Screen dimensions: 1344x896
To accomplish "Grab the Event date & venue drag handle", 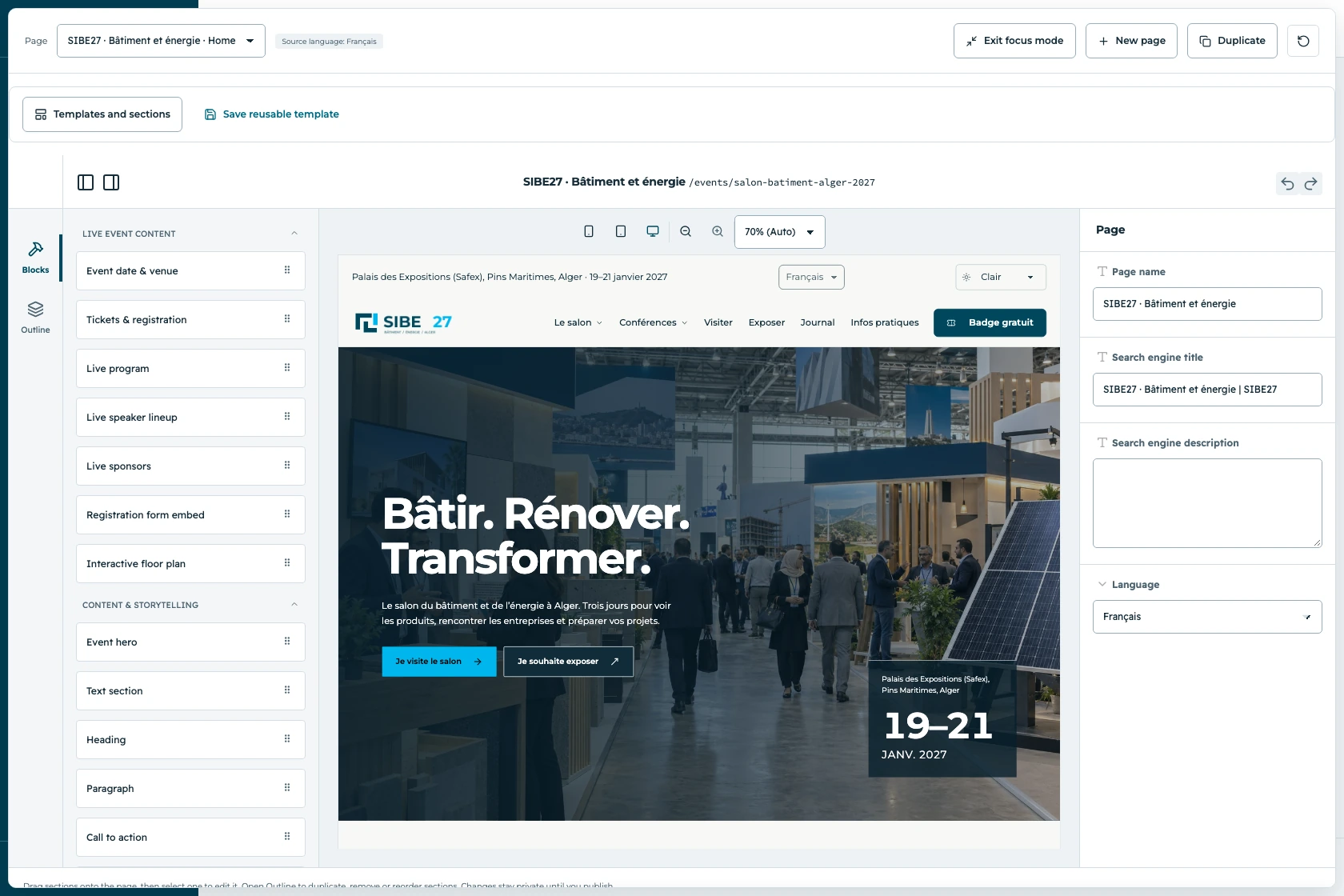I will tap(287, 270).
